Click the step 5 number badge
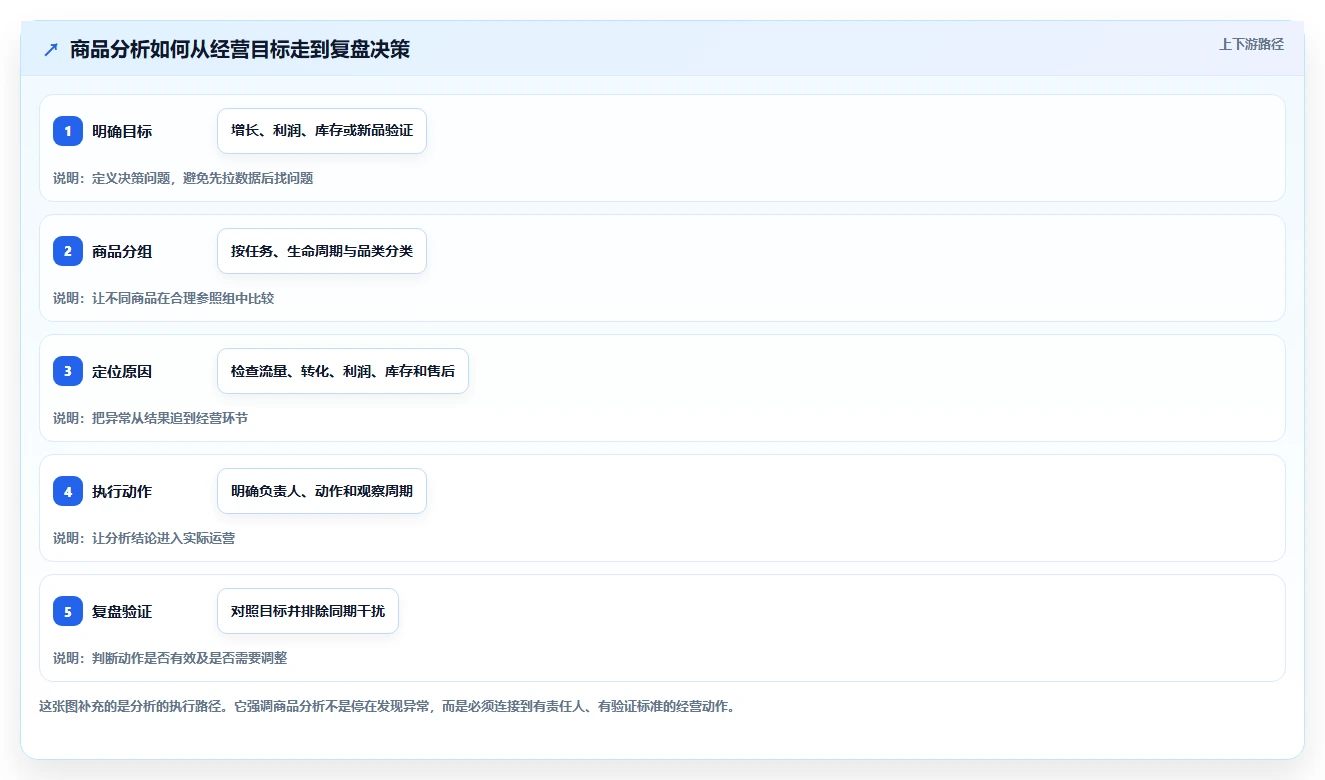The height and width of the screenshot is (780, 1325). click(68, 611)
